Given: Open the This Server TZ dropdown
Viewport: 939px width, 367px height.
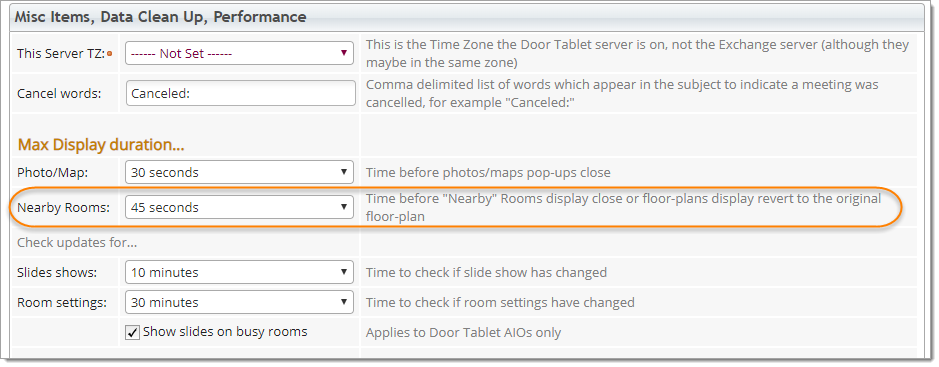Looking at the screenshot, I should click(239, 53).
